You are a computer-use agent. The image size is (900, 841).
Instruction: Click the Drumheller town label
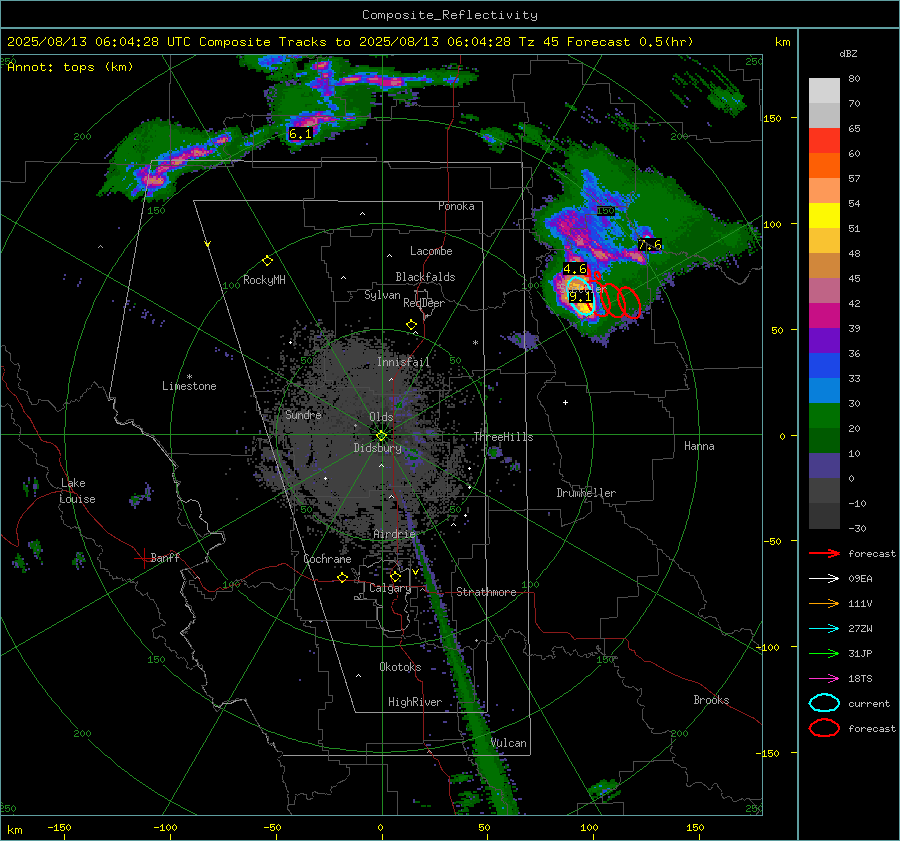pos(586,493)
